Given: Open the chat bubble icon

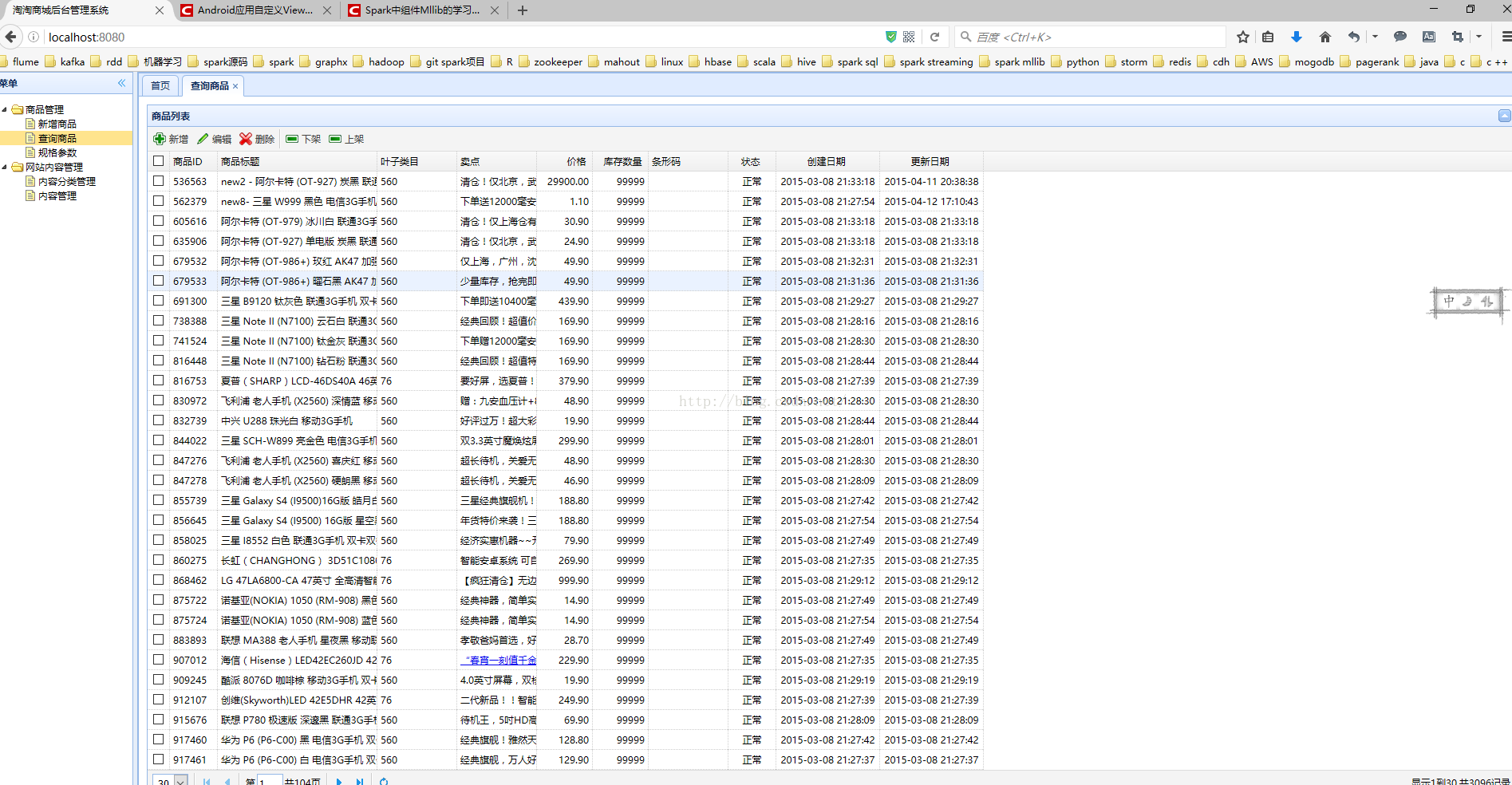Looking at the screenshot, I should tap(1400, 37).
